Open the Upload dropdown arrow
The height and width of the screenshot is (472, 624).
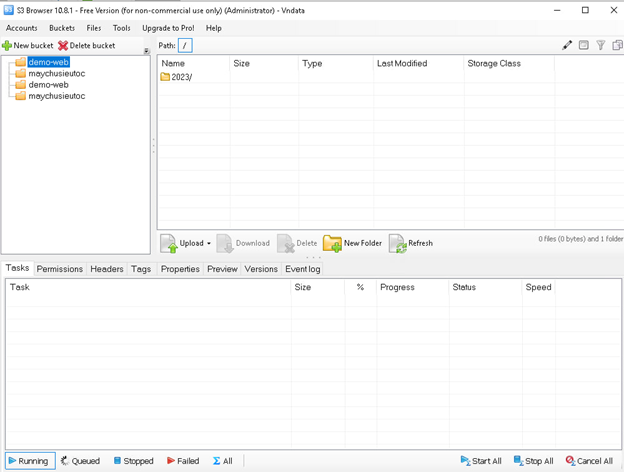click(x=209, y=243)
